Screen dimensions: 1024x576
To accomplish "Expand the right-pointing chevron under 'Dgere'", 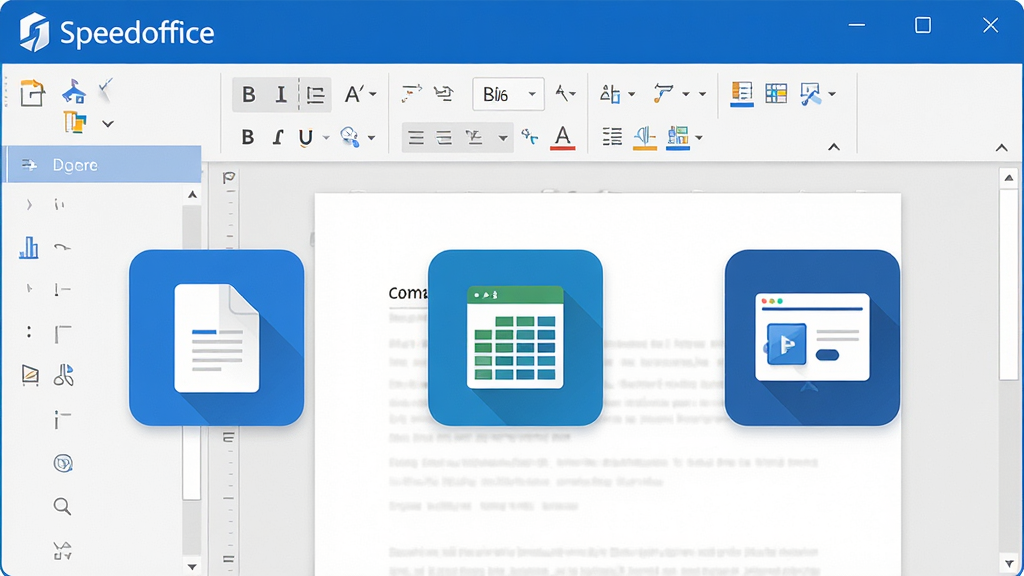I will [29, 205].
